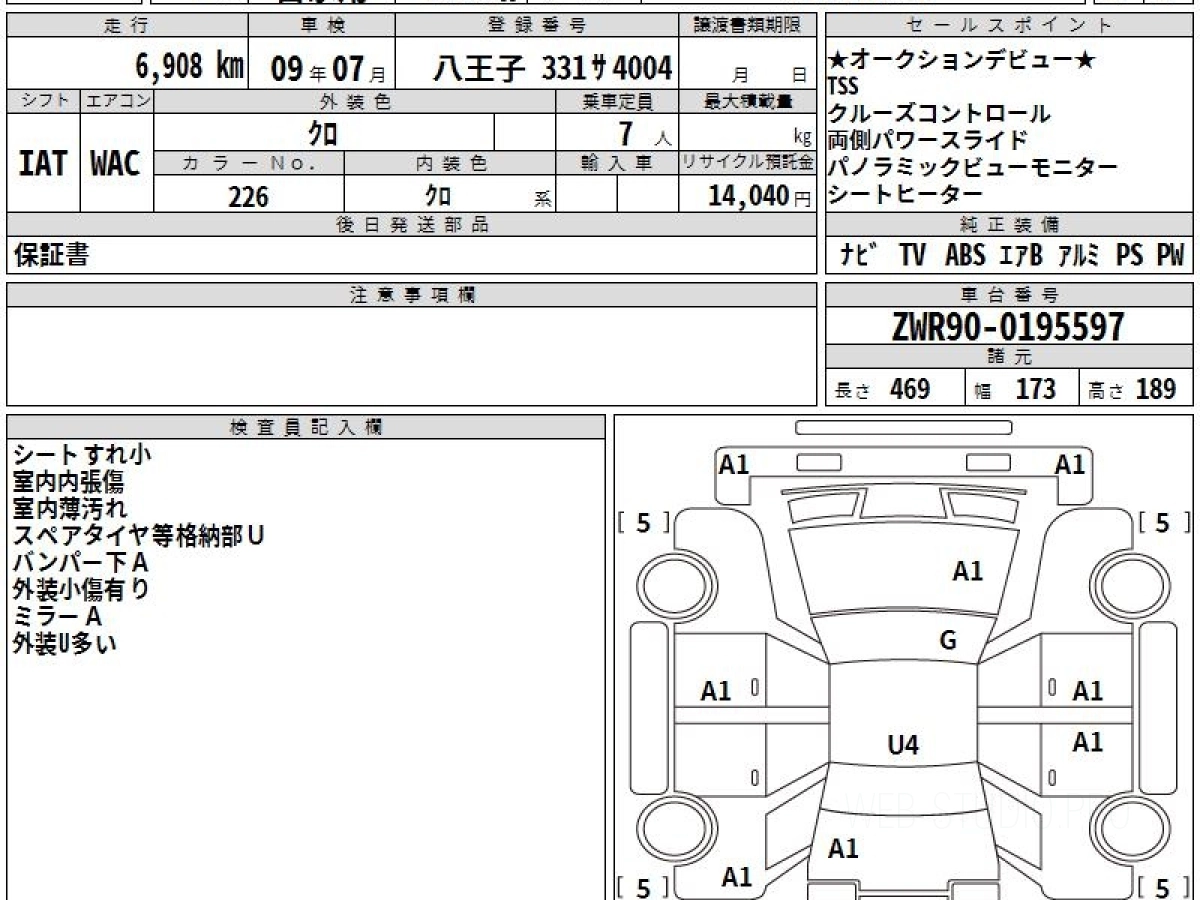
Task: Click the 注意事項欄 section header
Action: tap(412, 295)
